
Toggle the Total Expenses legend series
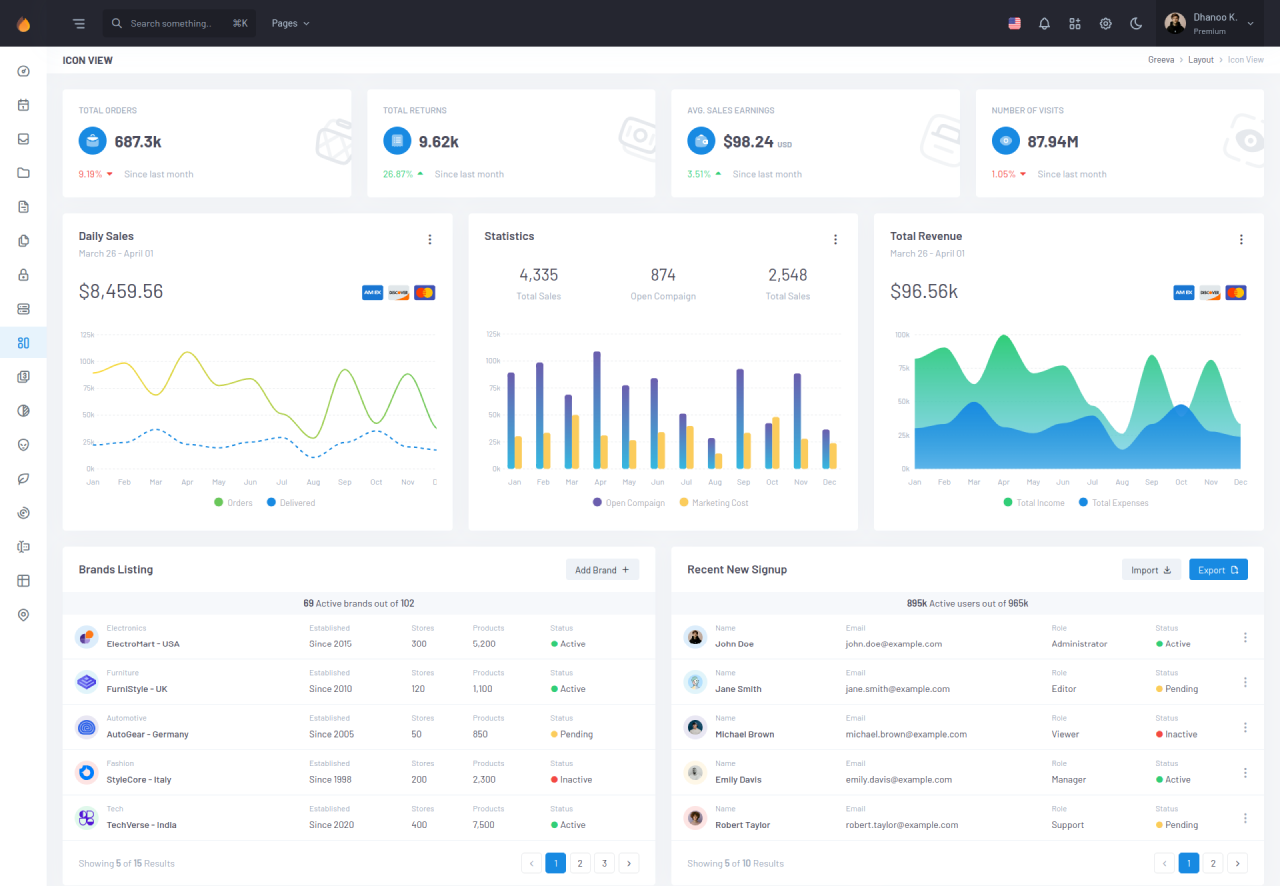(1113, 503)
